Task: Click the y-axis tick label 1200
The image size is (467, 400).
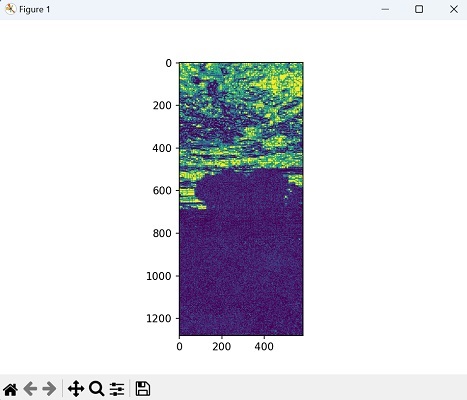Action: click(159, 319)
